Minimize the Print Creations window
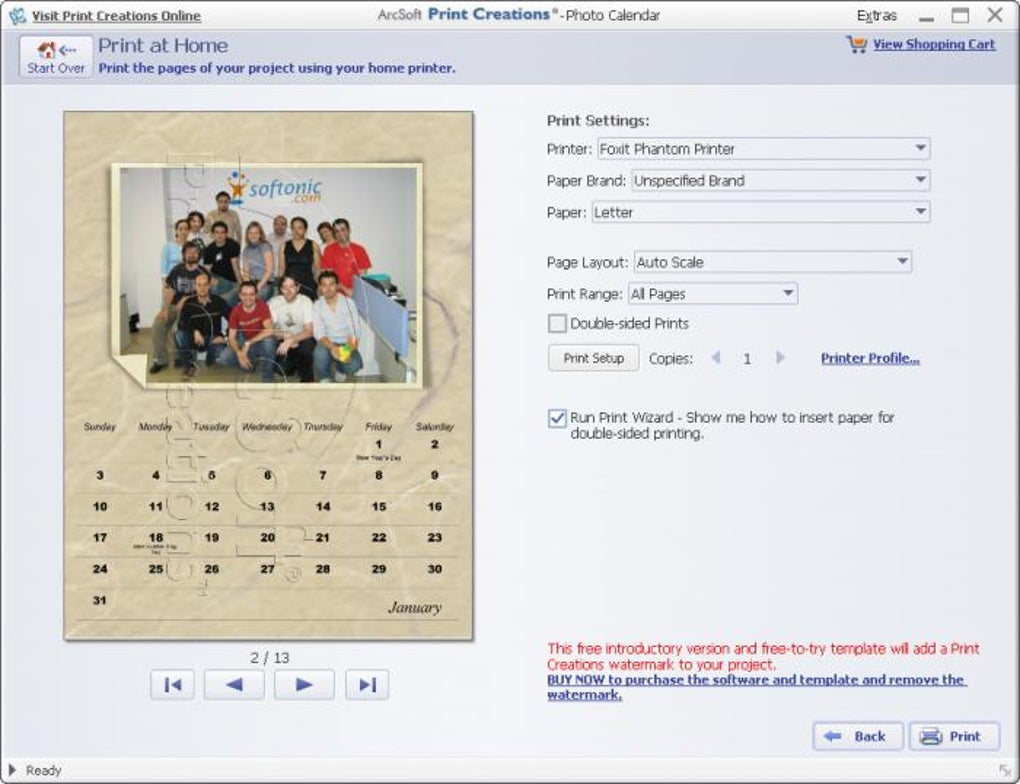Screen dimensions: 1020x784 click(x=926, y=18)
